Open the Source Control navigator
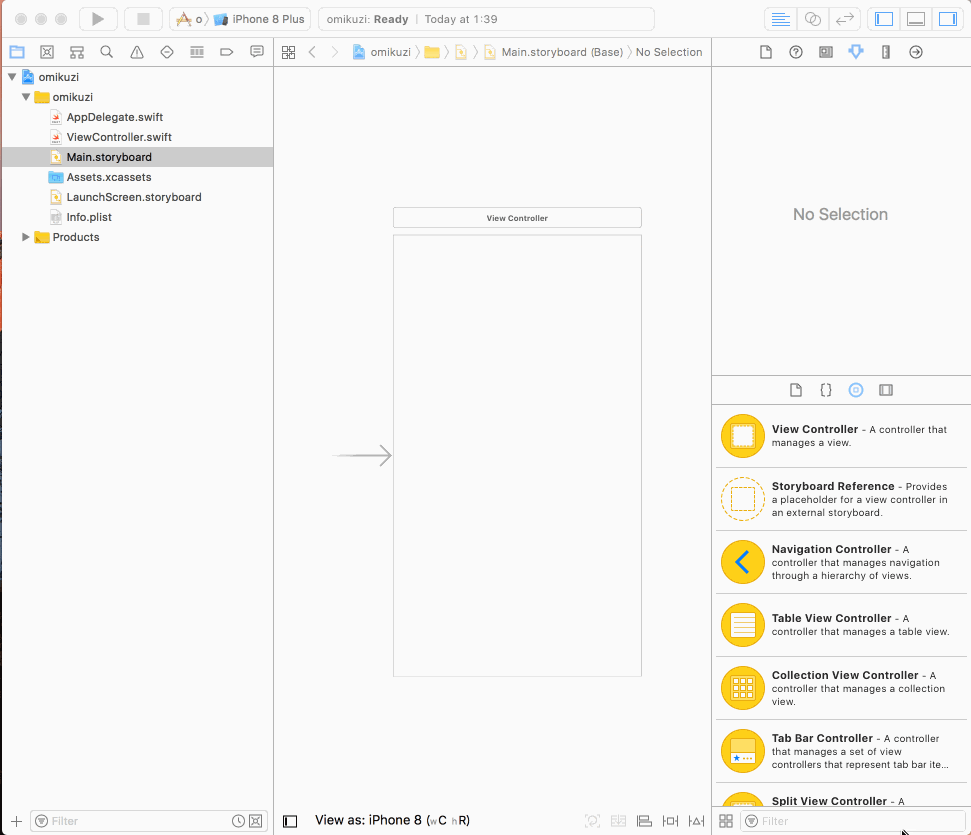Screen dimensions: 971x835 (47, 52)
